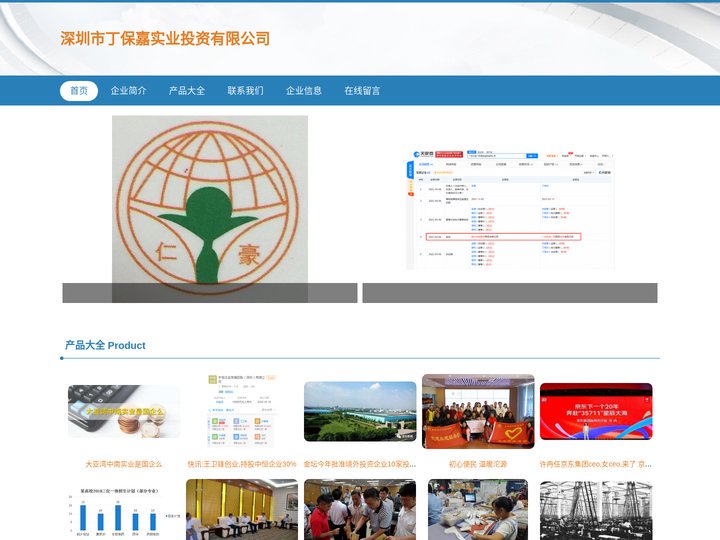Open the 首页 home tab
This screenshot has width=720, height=540.
point(79,91)
